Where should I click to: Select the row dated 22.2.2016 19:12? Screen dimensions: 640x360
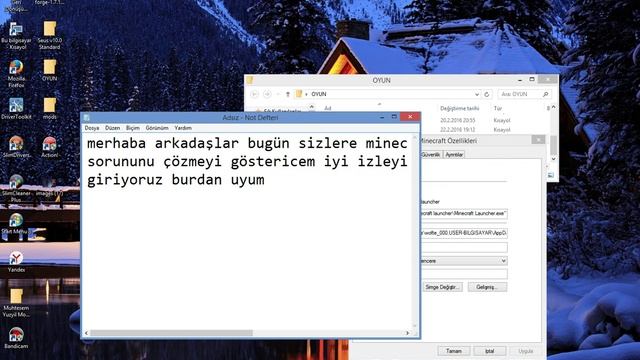[458, 130]
